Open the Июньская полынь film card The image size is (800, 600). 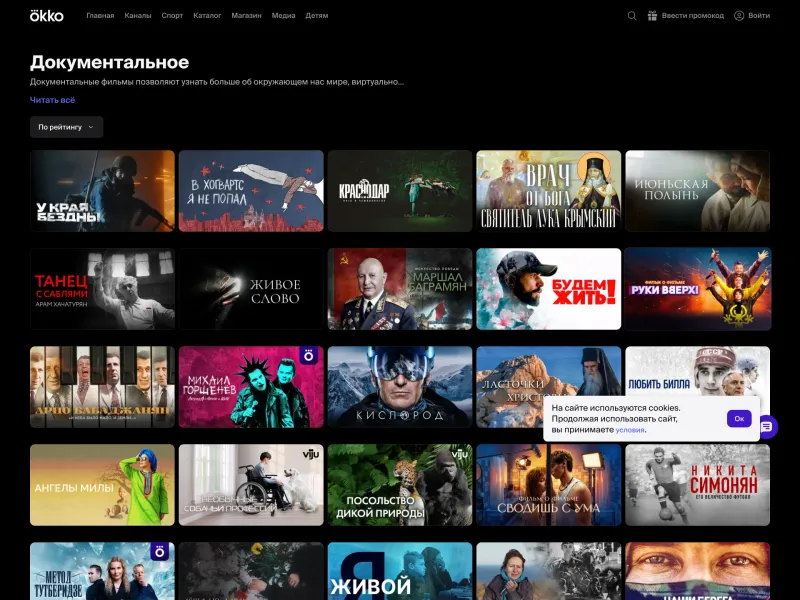tap(697, 191)
